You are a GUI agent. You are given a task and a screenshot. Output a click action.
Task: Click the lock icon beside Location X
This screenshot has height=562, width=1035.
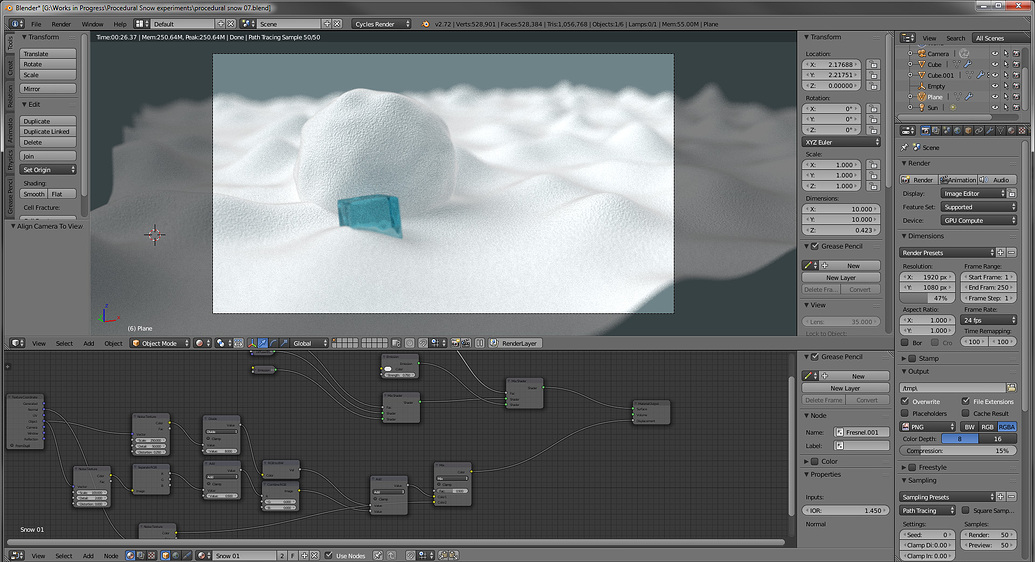(x=873, y=65)
